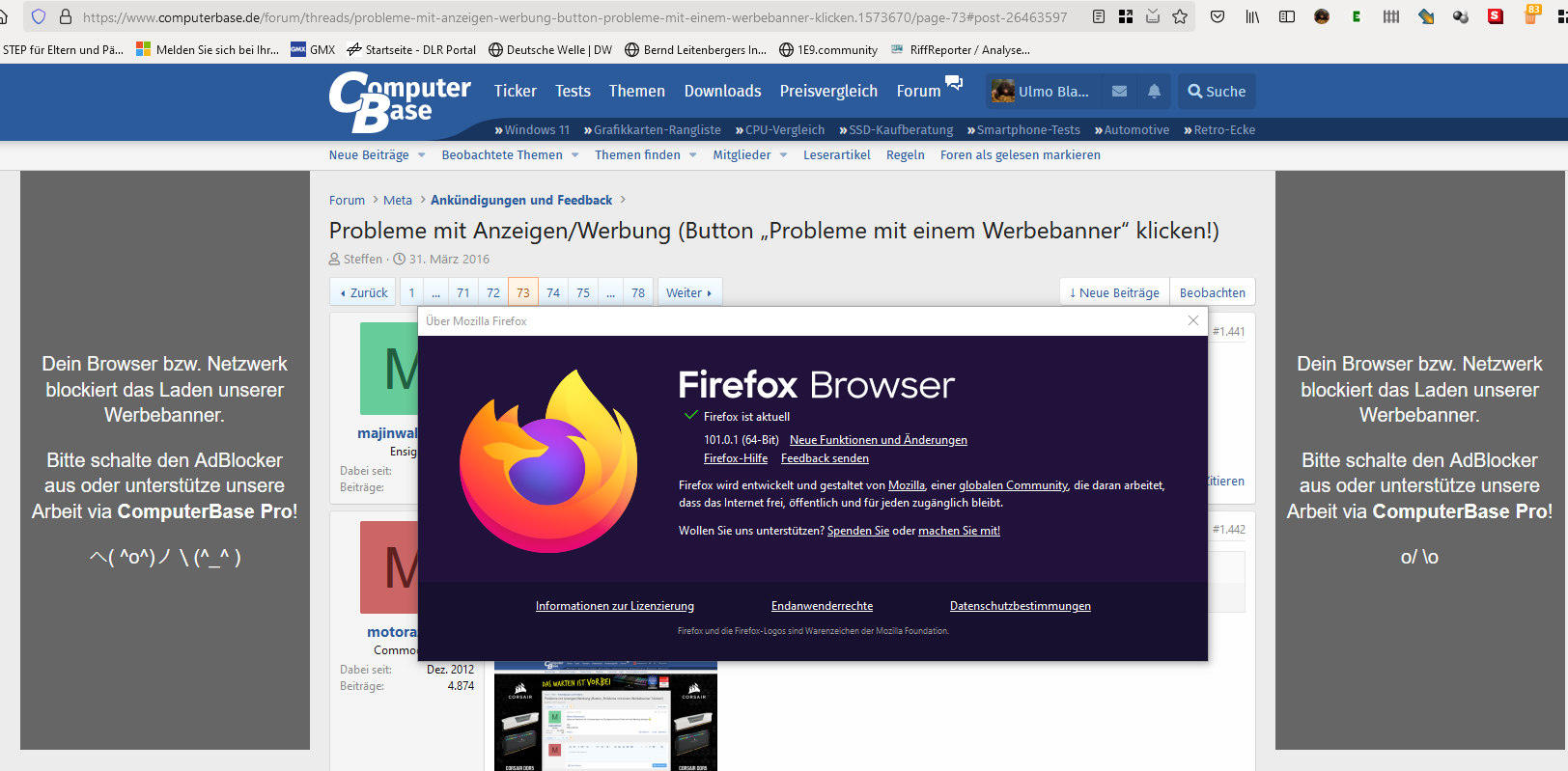Open the motora user avatar
This screenshot has height=771, width=1568.
pyautogui.click(x=389, y=567)
